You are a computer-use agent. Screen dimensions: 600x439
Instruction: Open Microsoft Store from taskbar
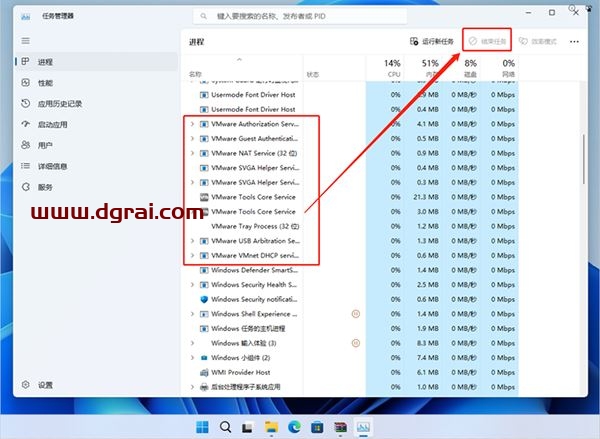pos(317,426)
